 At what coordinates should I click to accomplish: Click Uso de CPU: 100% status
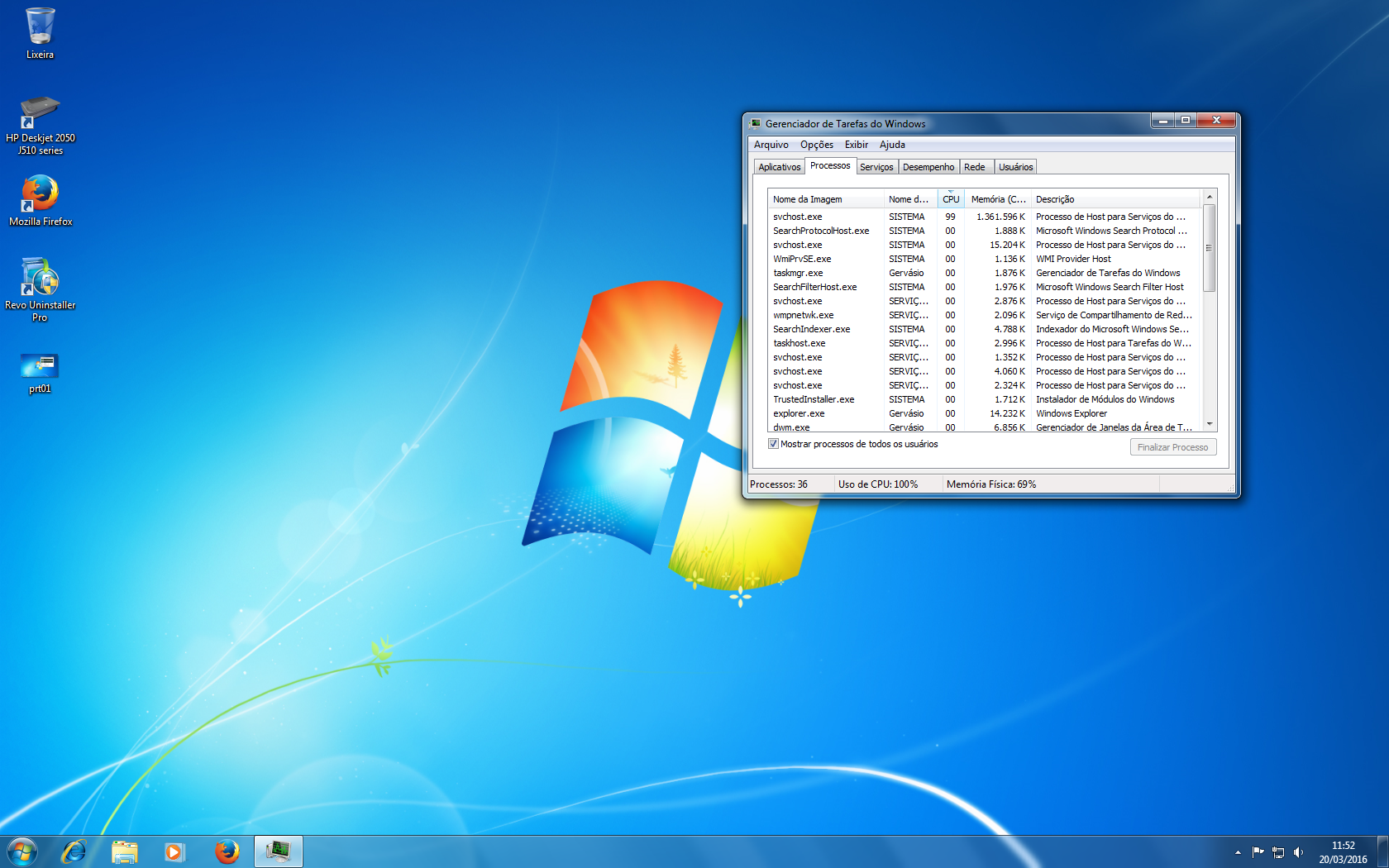pyautogui.click(x=878, y=484)
